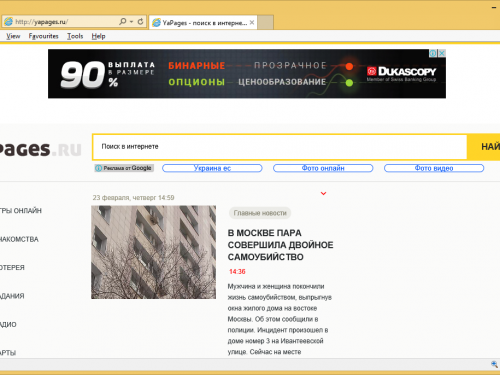Open the 'ЛОТЕРЕЯ' sidebar link
The image size is (500, 375).
[12, 268]
